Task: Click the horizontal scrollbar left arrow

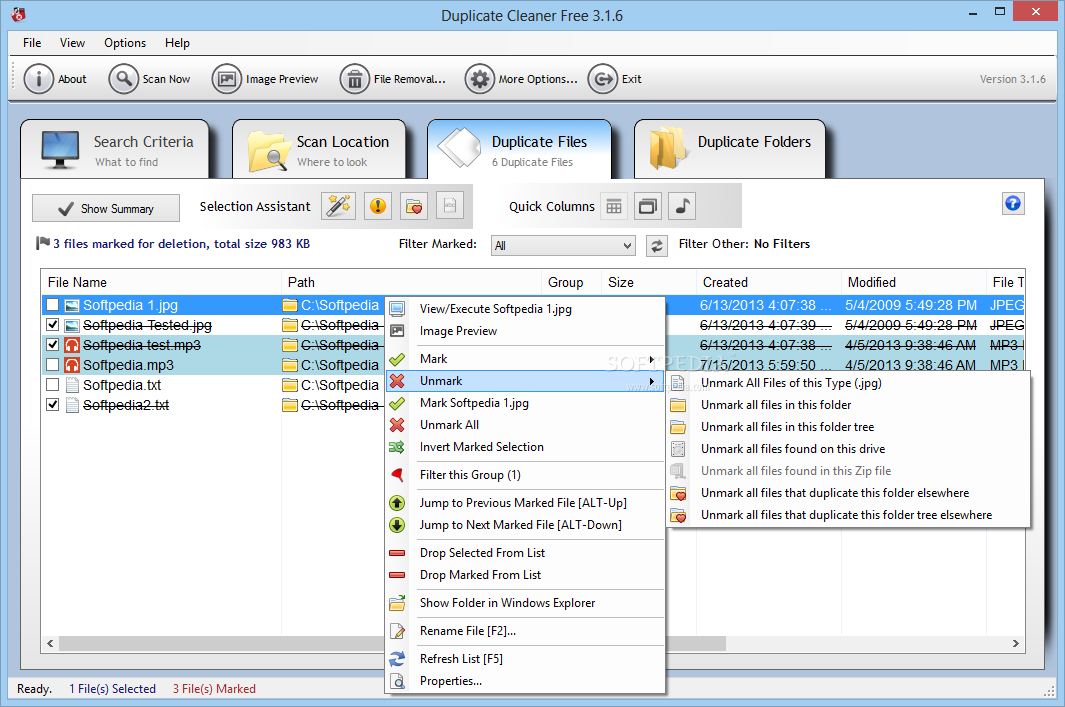Action: click(50, 643)
